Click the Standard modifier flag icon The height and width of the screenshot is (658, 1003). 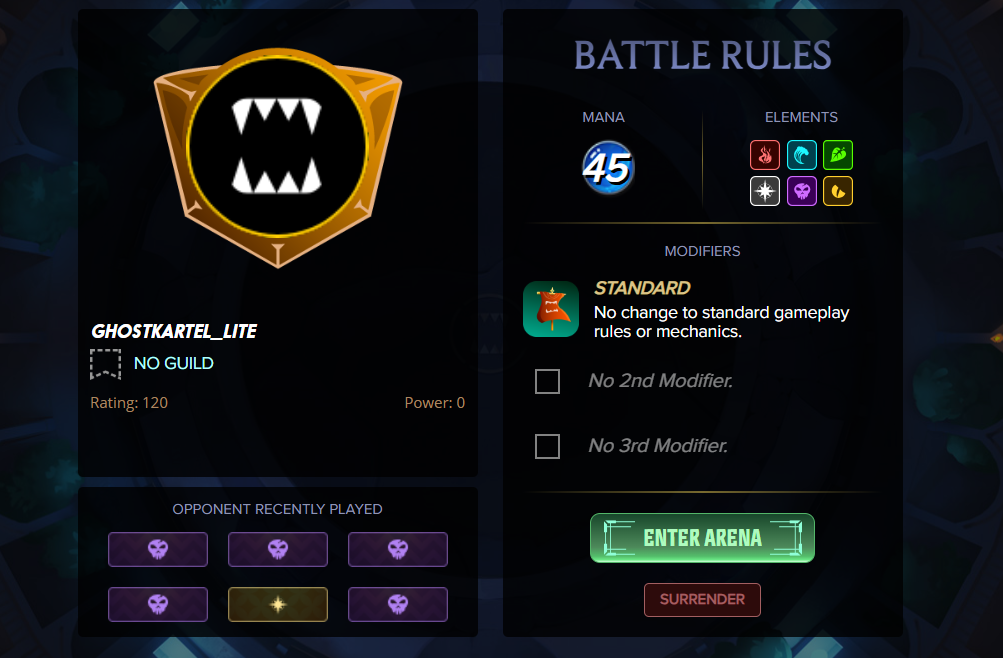551,309
